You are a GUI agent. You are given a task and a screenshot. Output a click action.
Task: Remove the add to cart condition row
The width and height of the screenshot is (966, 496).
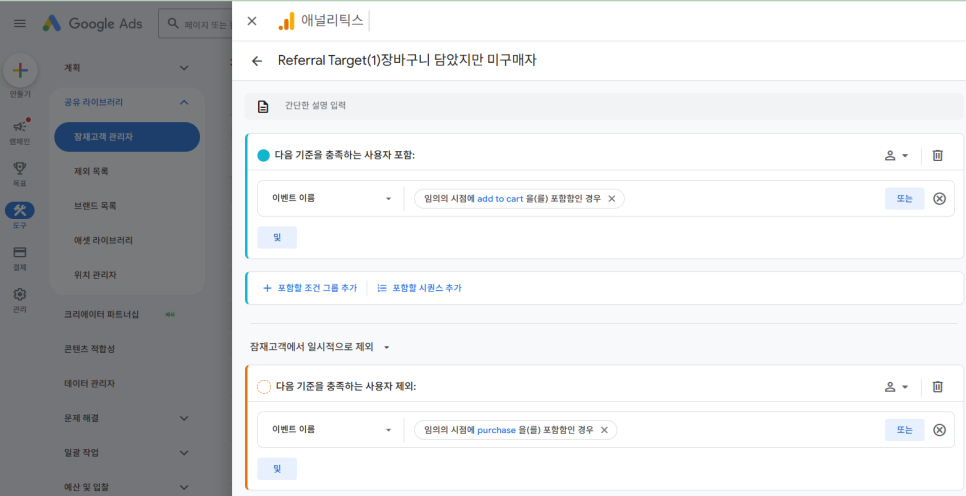click(939, 198)
